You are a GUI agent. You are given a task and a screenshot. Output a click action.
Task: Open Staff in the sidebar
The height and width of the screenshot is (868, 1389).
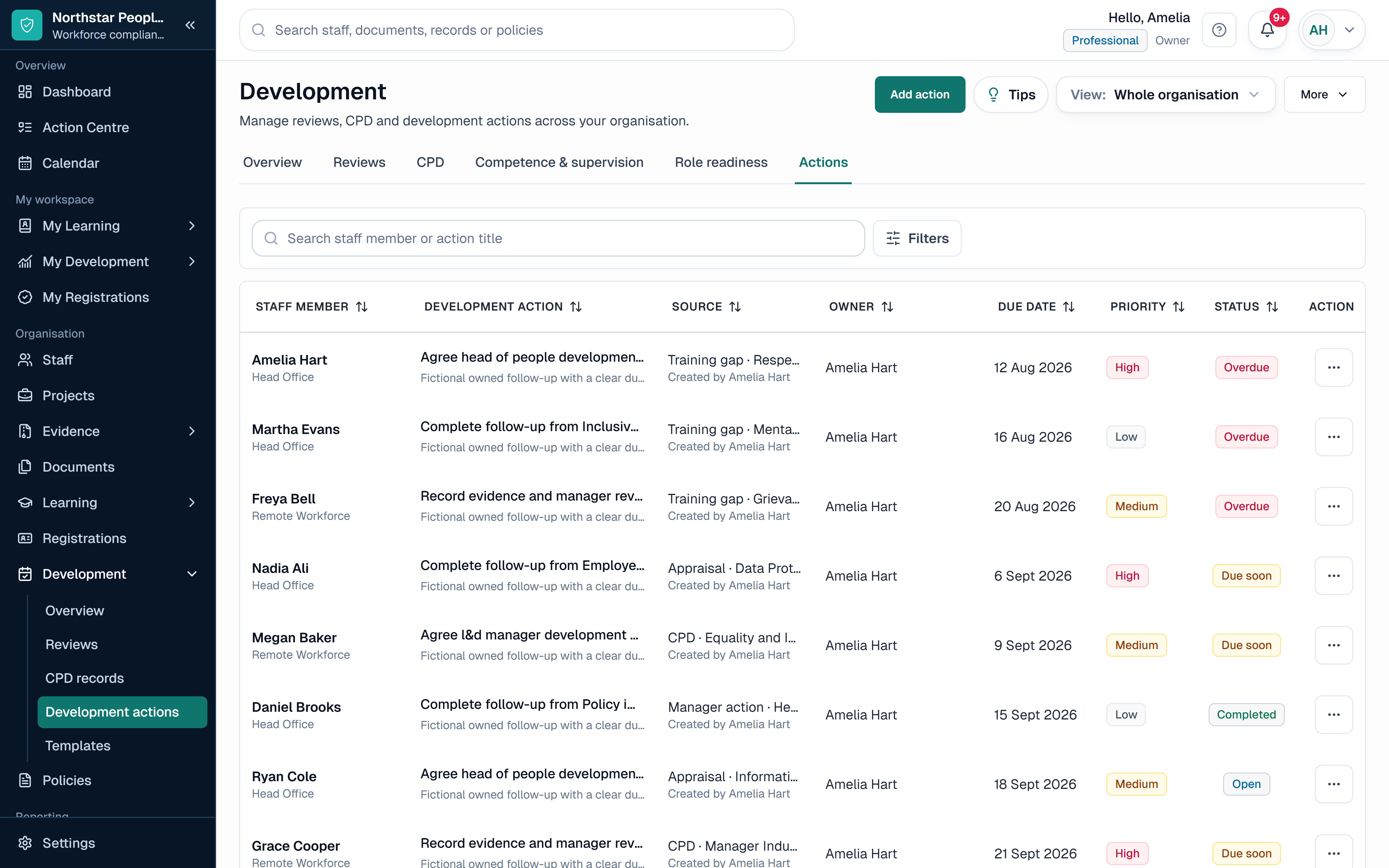pos(108,360)
